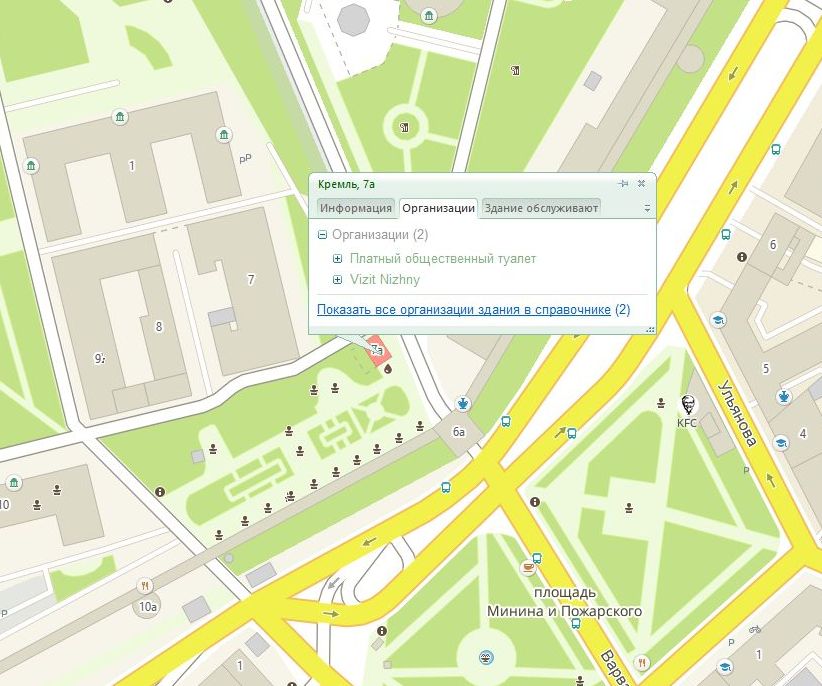The width and height of the screenshot is (822, 686).
Task: Click the coffee cup icon above площадь Минина label
Action: (529, 567)
